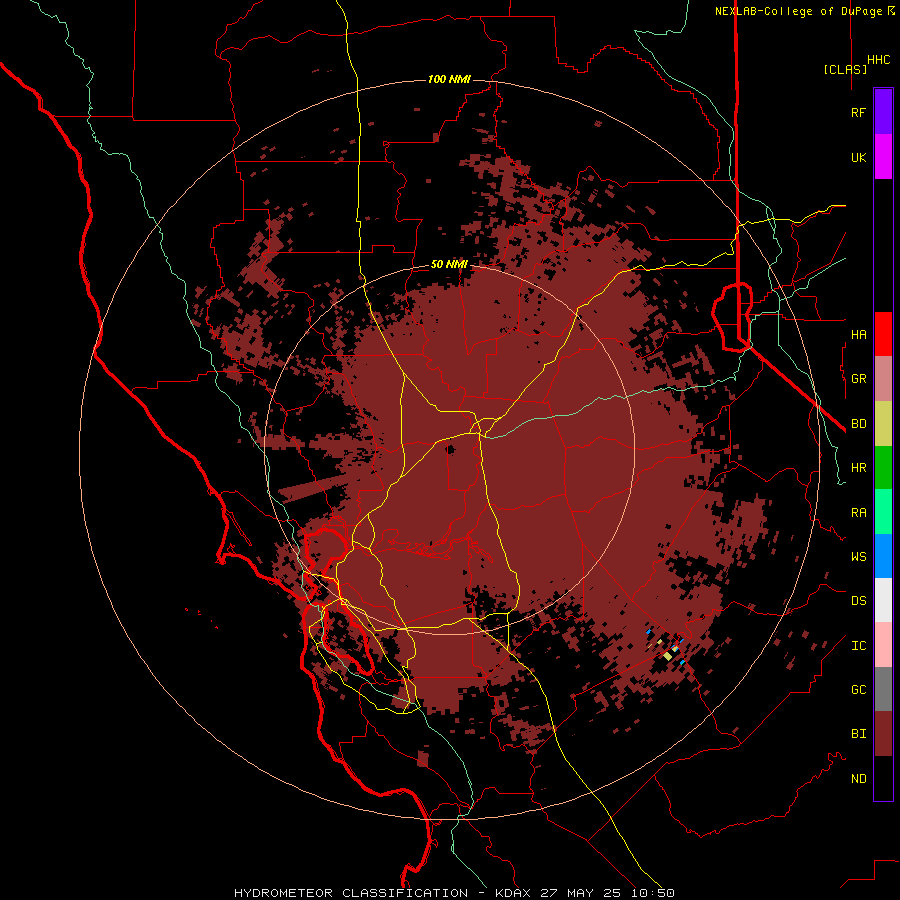
Task: Click the RA light green legend swatch
Action: tap(883, 512)
